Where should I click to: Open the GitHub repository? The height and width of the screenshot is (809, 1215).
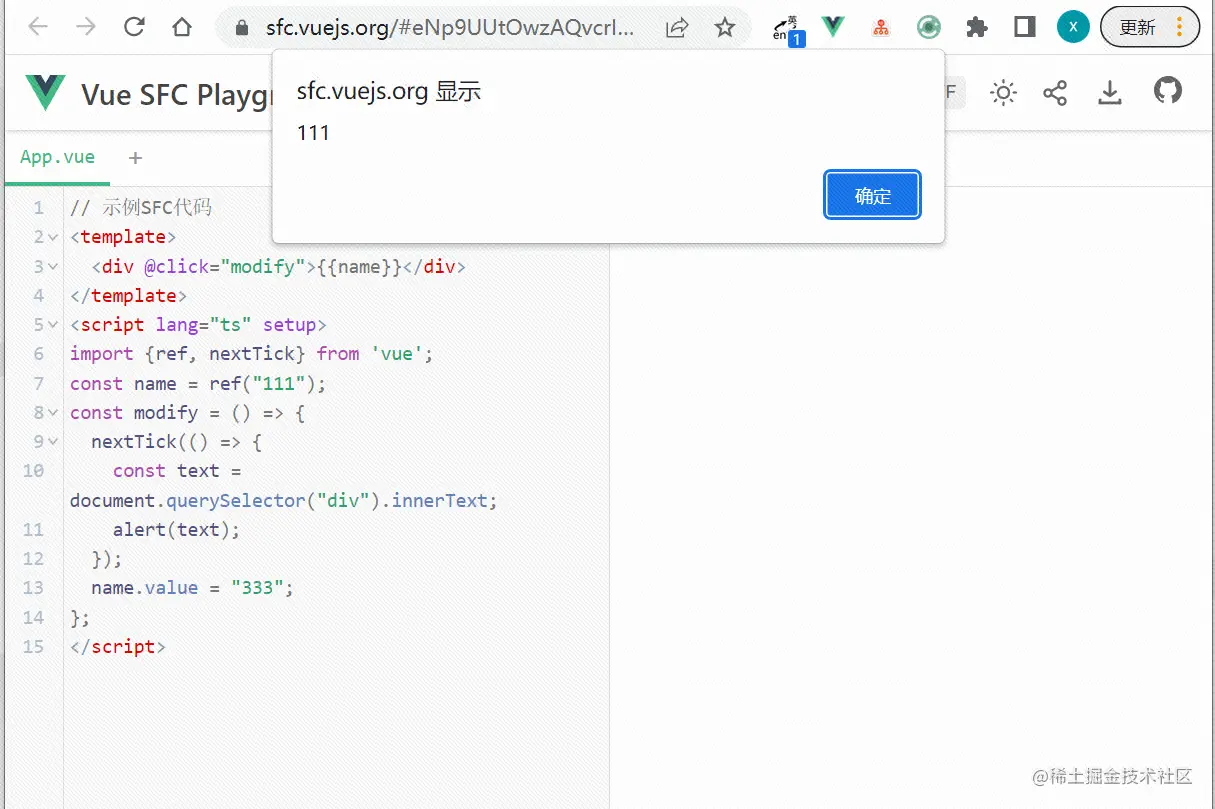(1167, 91)
